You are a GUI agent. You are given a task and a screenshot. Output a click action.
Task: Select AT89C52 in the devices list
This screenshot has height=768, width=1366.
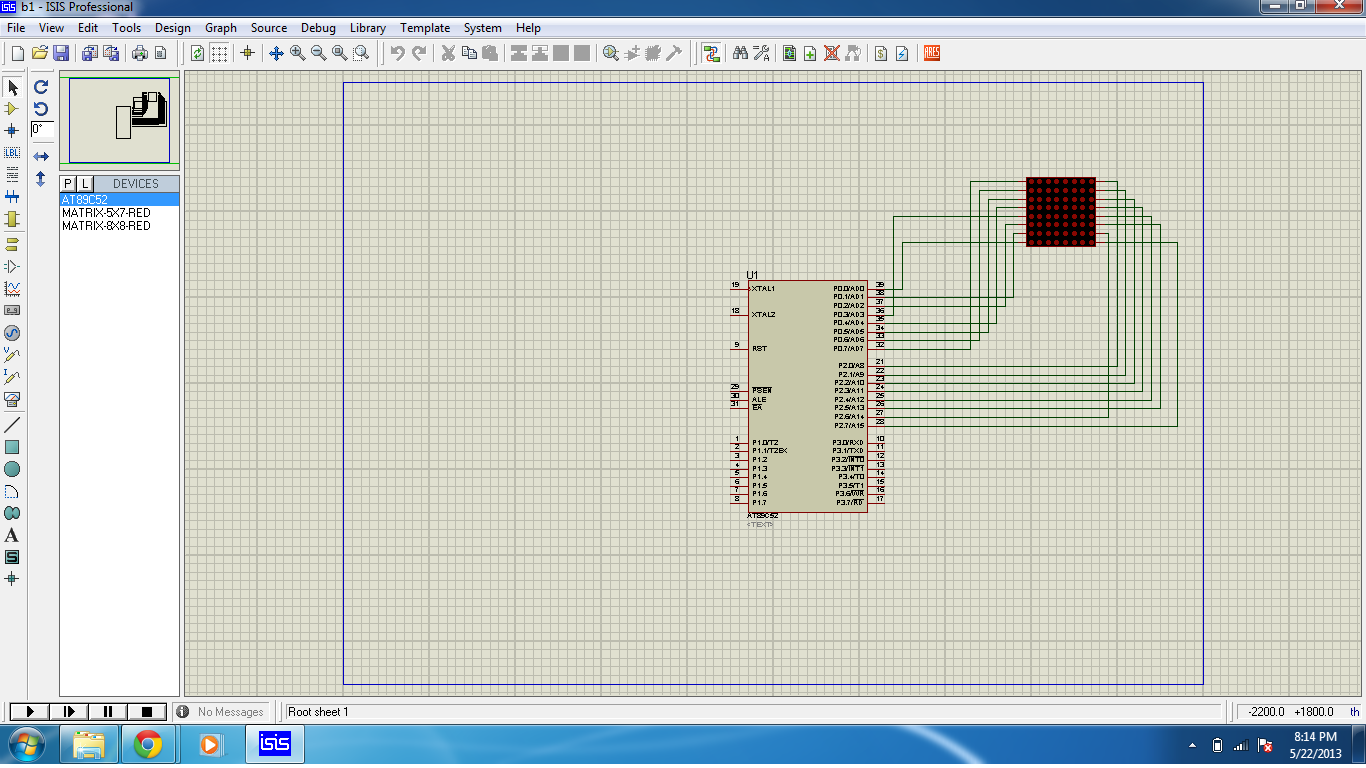pyautogui.click(x=120, y=200)
